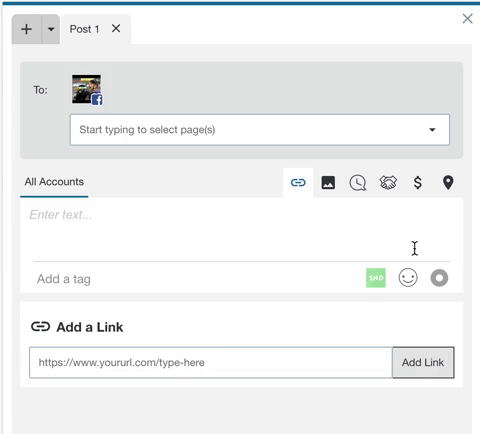
Task: Click the green SND icon
Action: click(x=376, y=278)
